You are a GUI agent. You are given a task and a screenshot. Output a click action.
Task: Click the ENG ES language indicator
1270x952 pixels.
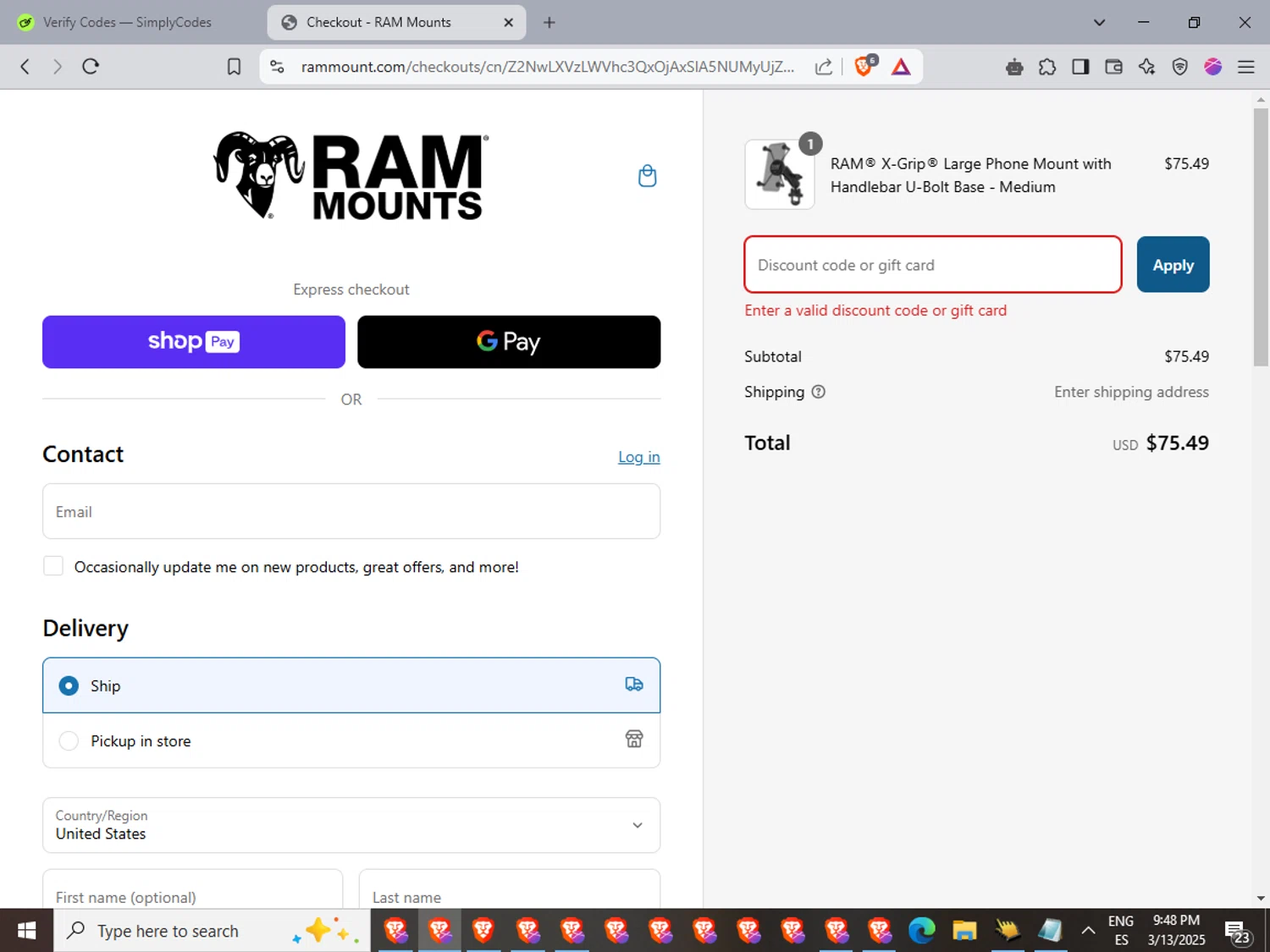(x=1120, y=930)
